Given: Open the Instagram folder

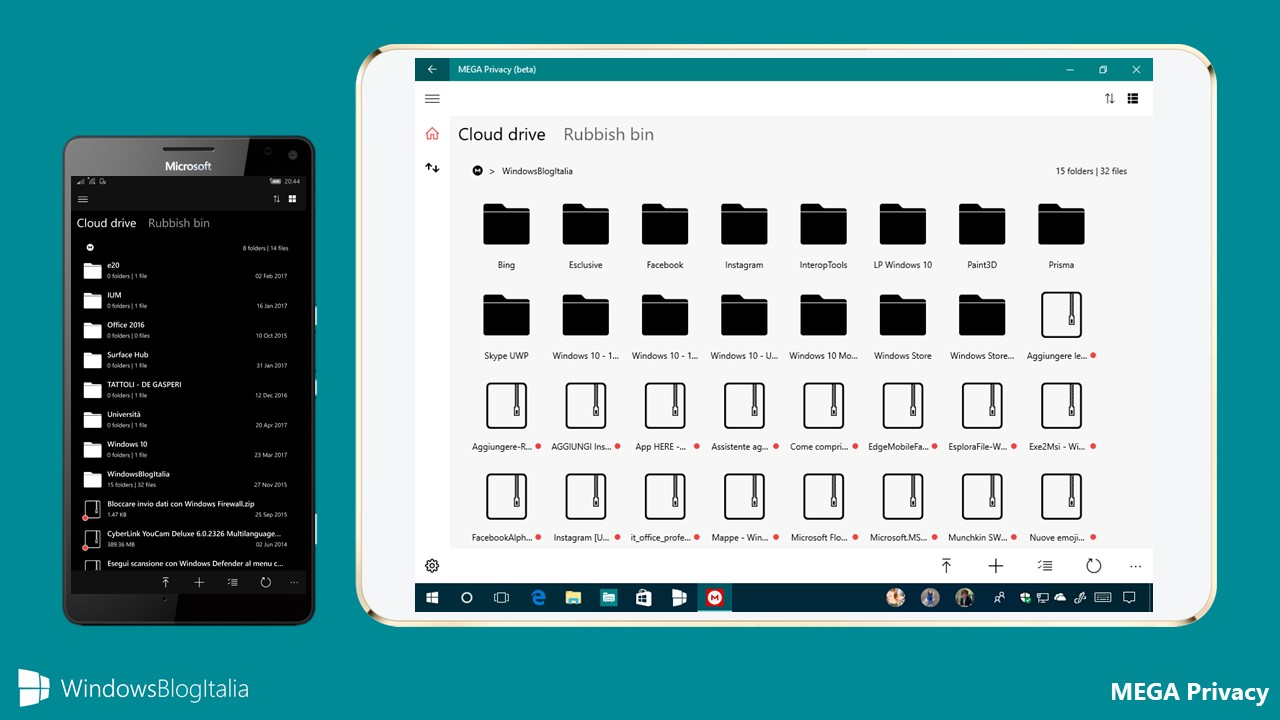Looking at the screenshot, I should pos(744,236).
